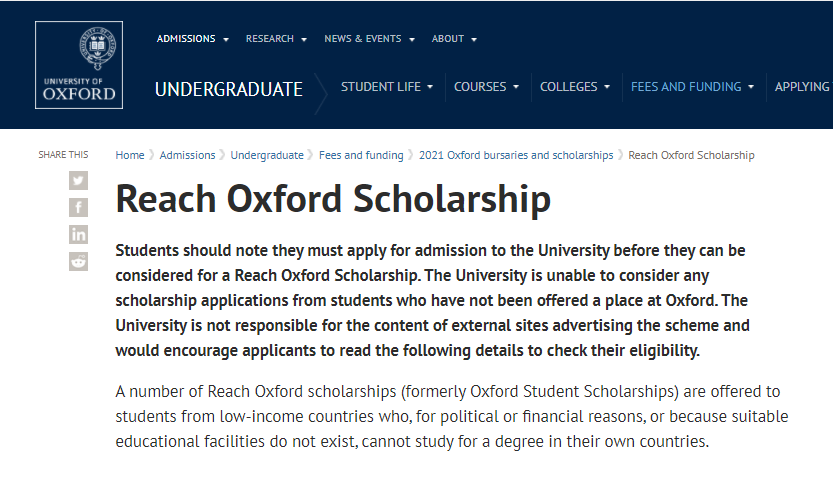Click the University of Oxford logo

click(79, 65)
